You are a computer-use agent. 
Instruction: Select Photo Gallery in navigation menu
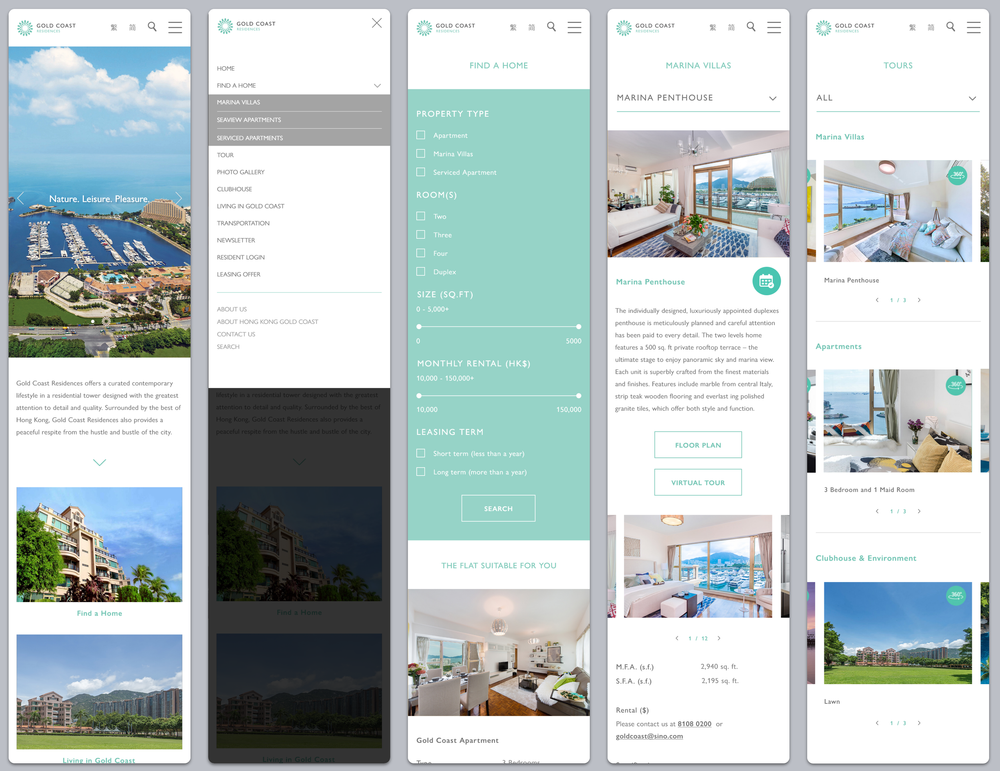click(x=240, y=172)
